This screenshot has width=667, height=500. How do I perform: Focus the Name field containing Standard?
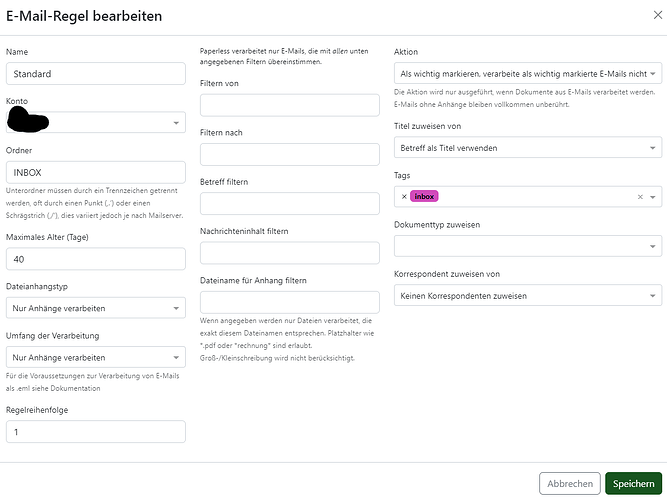click(96, 74)
